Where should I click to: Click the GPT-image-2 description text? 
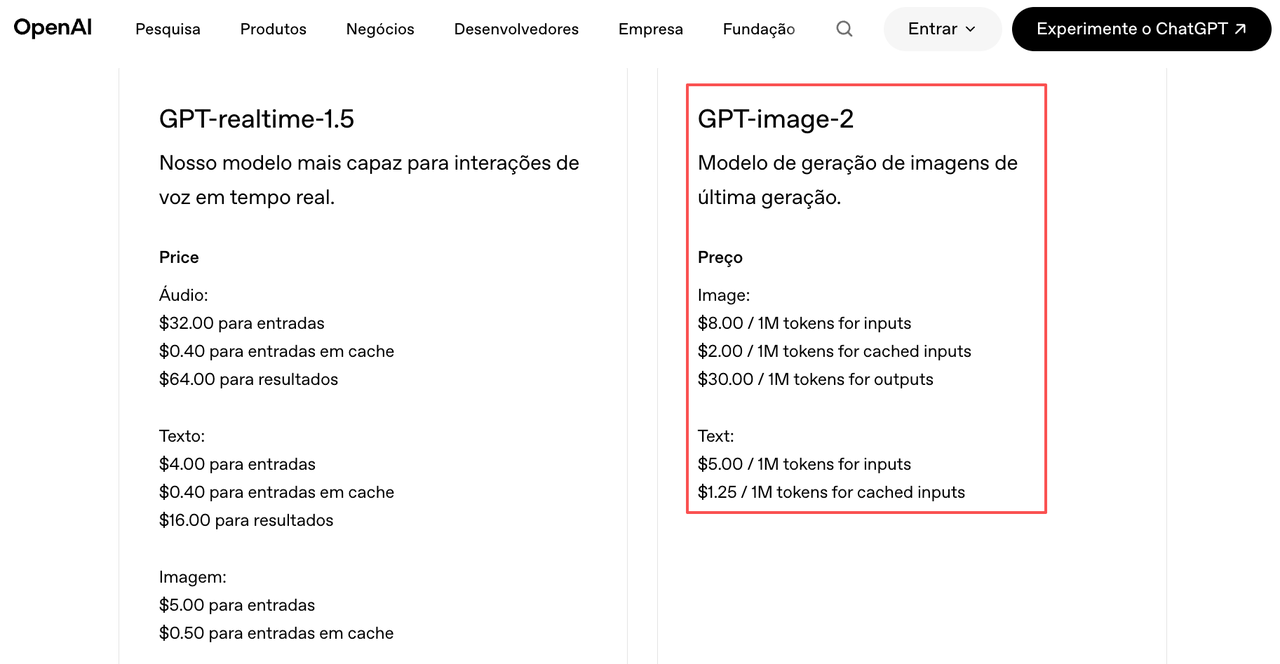[858, 180]
